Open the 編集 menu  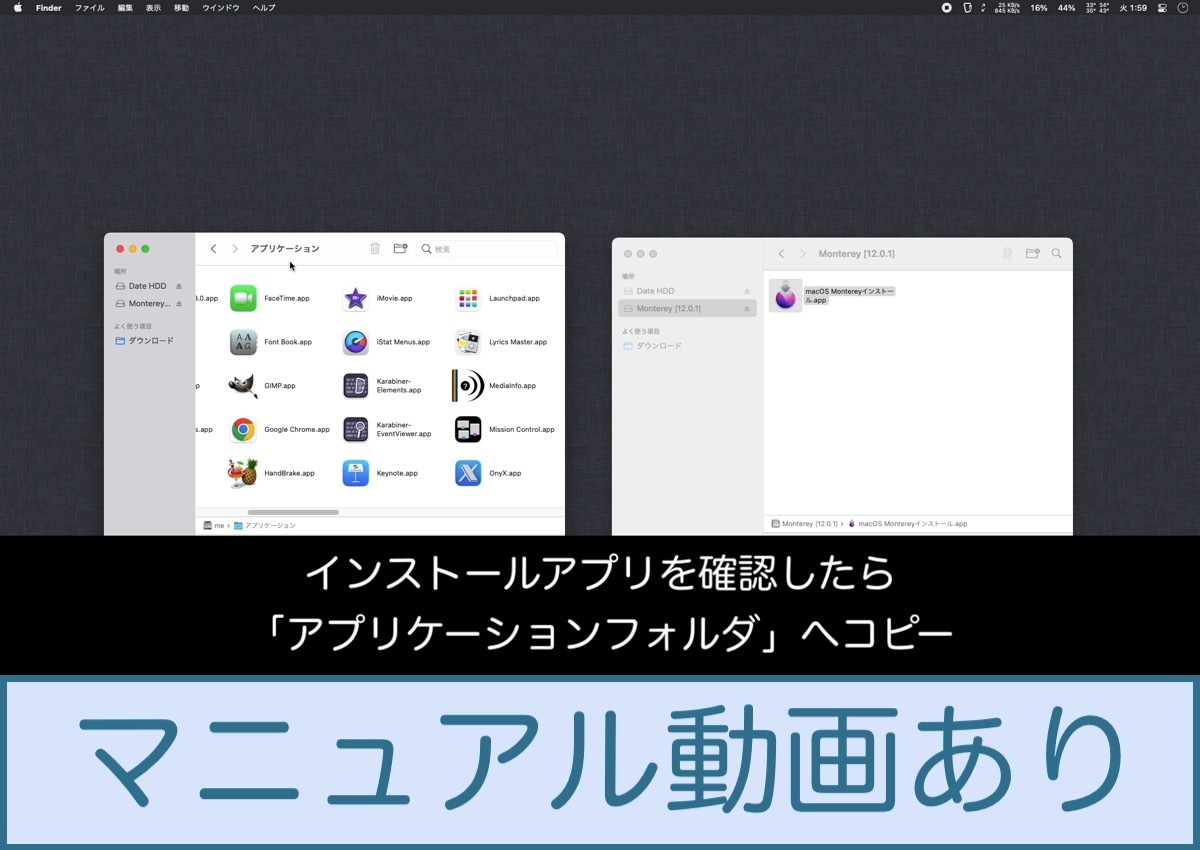[125, 7]
